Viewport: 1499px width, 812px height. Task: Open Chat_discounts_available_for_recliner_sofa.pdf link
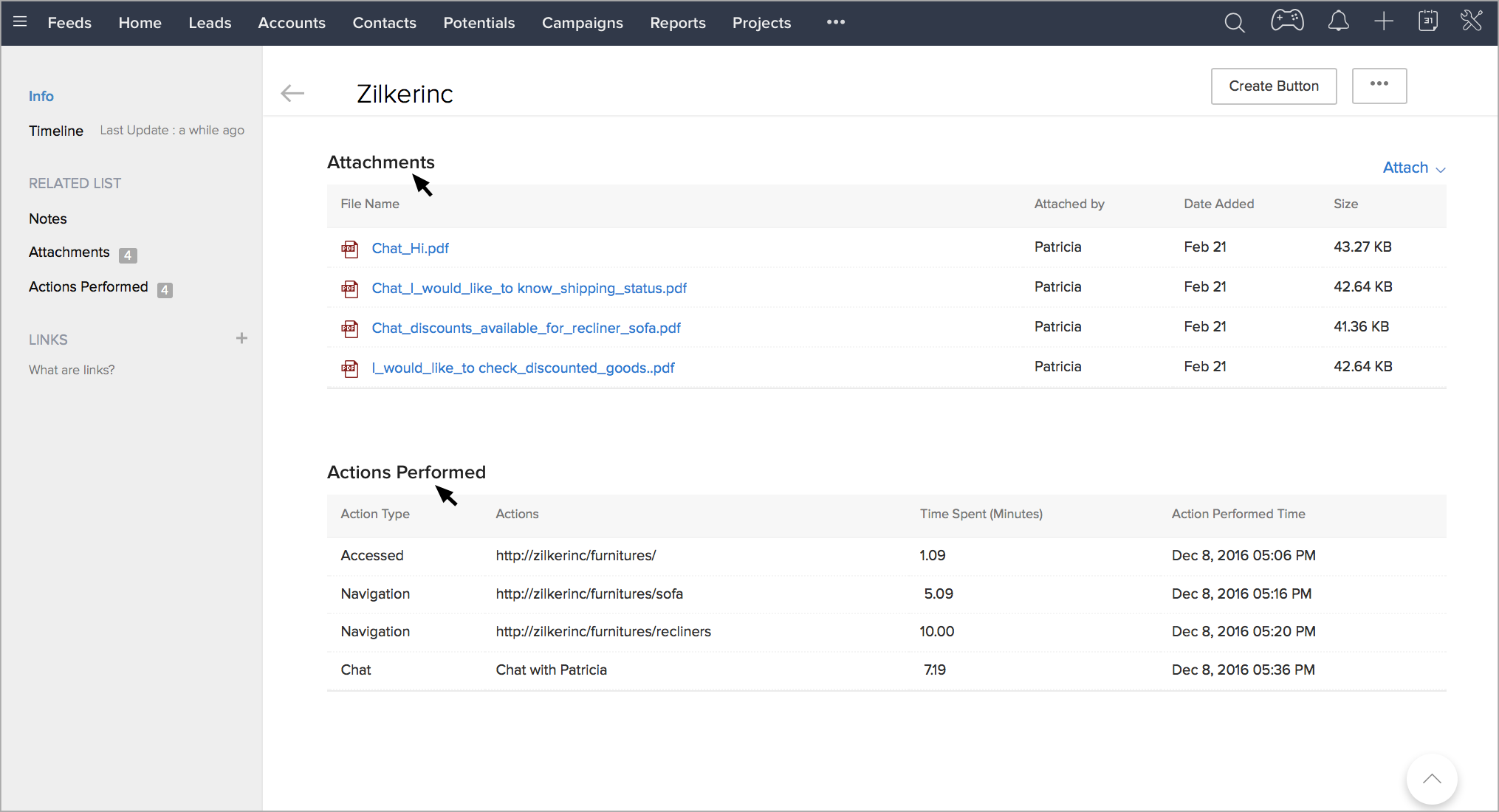point(526,328)
